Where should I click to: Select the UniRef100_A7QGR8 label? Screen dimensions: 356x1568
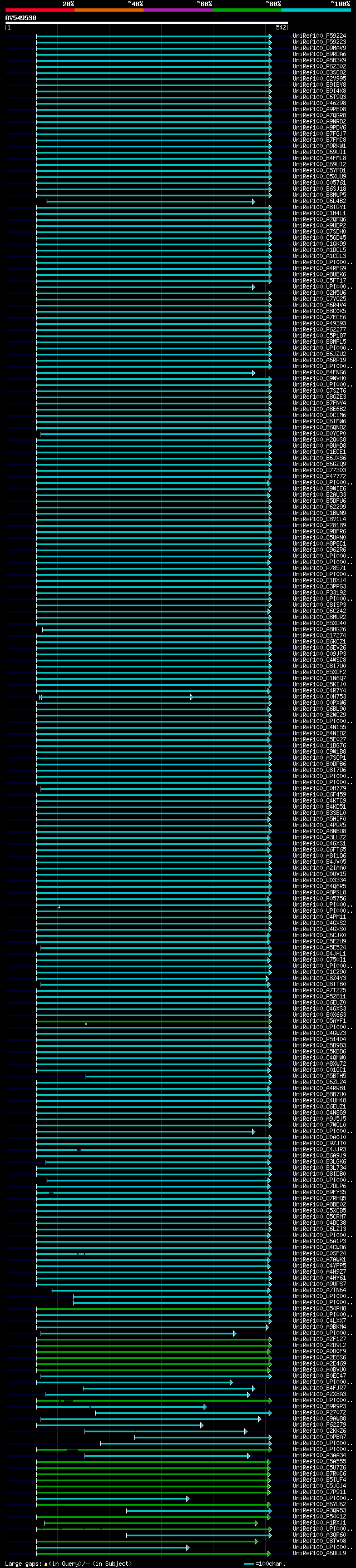(319, 115)
